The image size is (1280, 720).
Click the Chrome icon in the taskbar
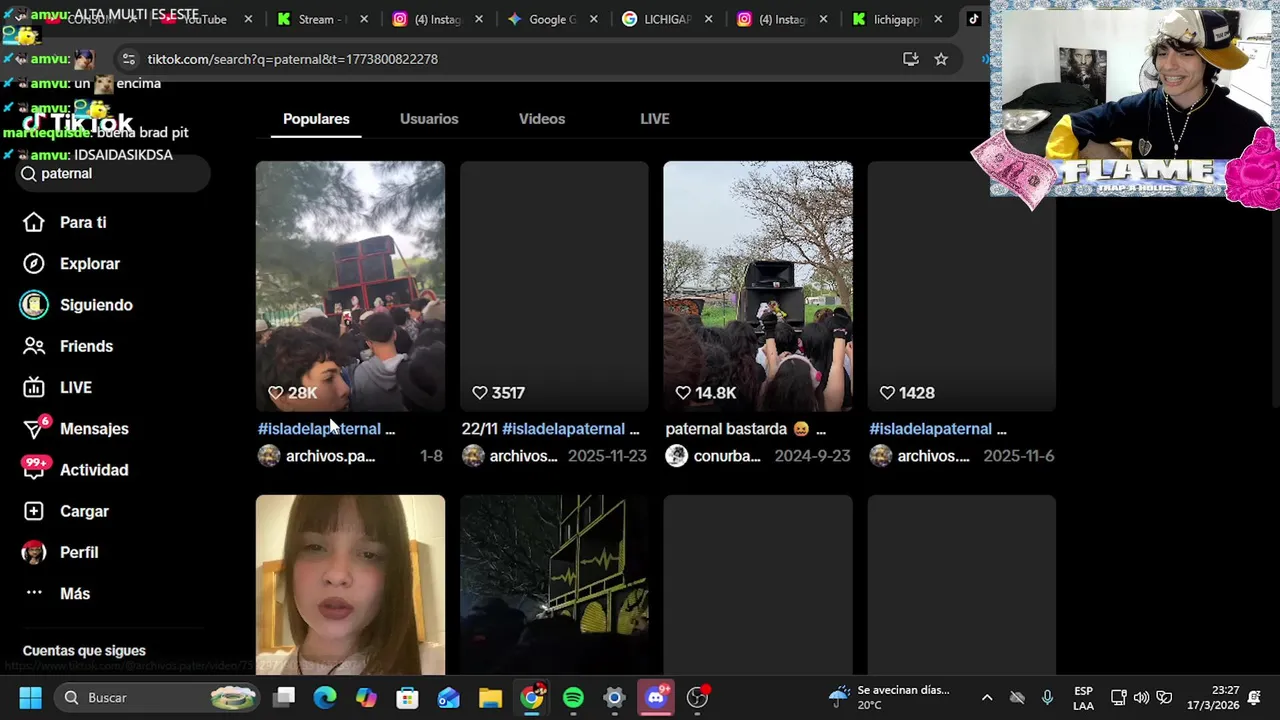(x=532, y=697)
